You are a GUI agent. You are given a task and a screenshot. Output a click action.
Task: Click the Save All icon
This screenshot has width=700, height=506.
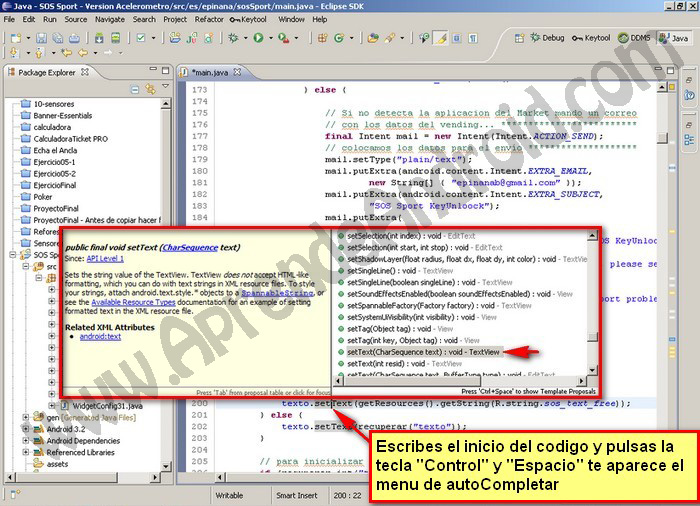click(57, 38)
